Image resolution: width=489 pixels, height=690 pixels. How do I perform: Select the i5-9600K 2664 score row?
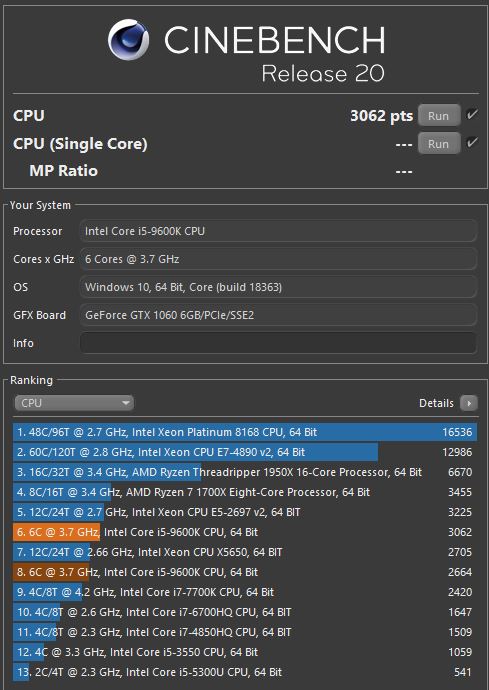click(245, 572)
